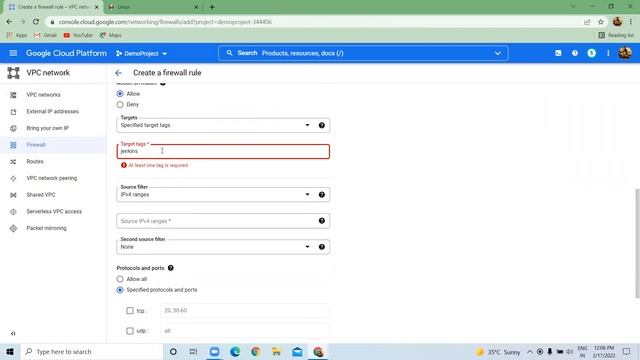Show help for Targets field
Viewport: 640px width, 360px height.
[322, 125]
